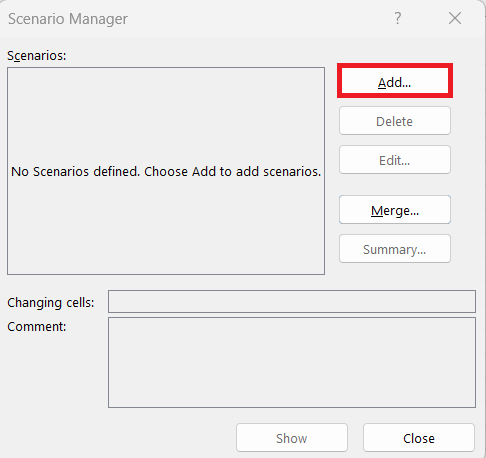This screenshot has width=486, height=458.
Task: Click into the Comment text box
Action: [292, 362]
